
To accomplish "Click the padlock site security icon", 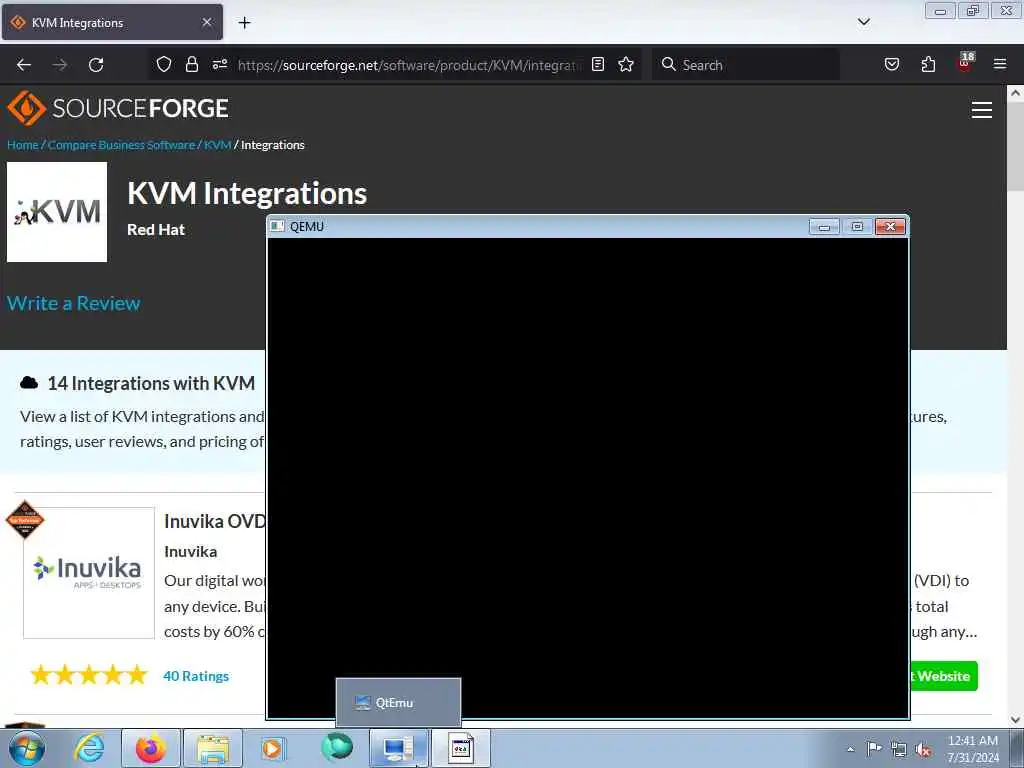I will pos(191,64).
